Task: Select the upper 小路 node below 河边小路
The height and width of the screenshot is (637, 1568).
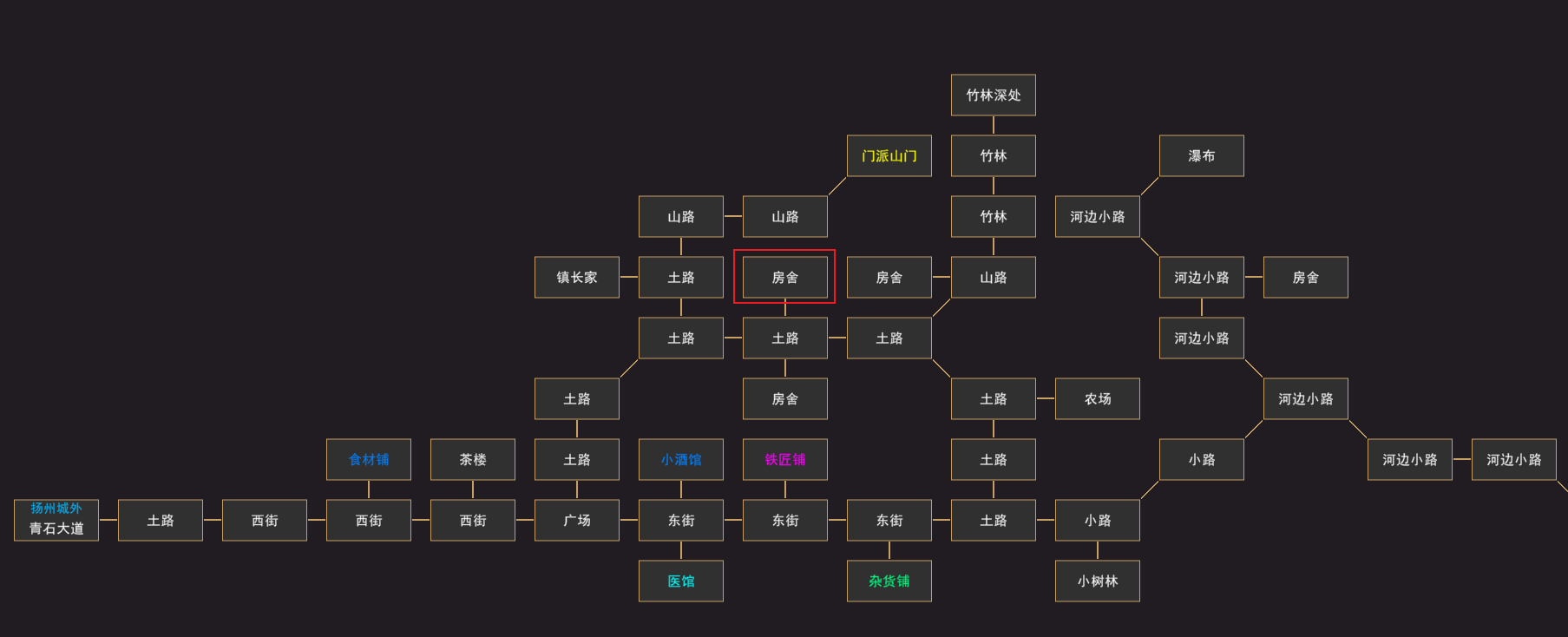Action: point(1201,459)
